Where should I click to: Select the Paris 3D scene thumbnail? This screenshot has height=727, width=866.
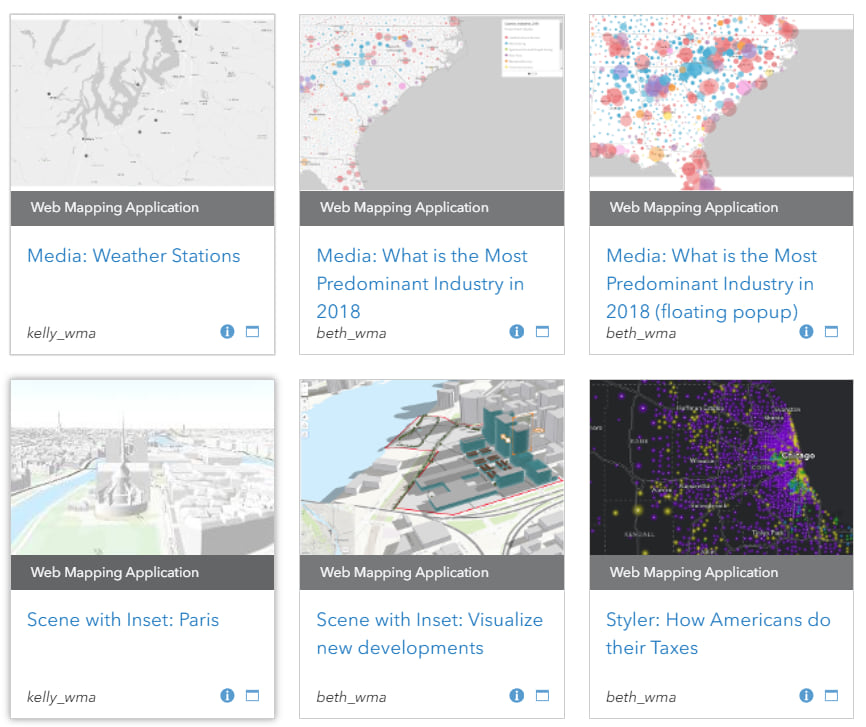[x=142, y=467]
